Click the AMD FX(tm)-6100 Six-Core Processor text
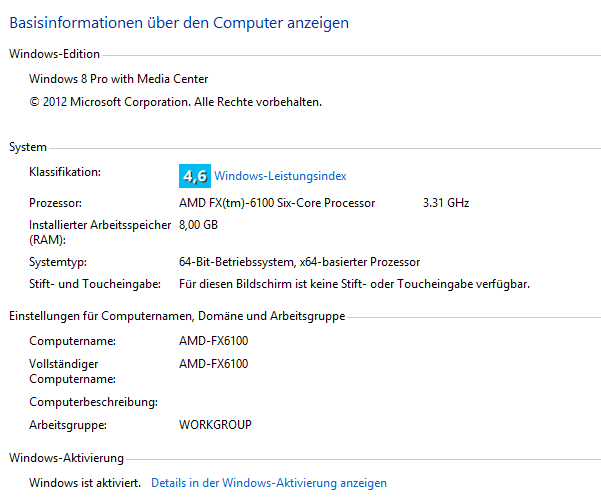This screenshot has width=601, height=502. pyautogui.click(x=277, y=203)
